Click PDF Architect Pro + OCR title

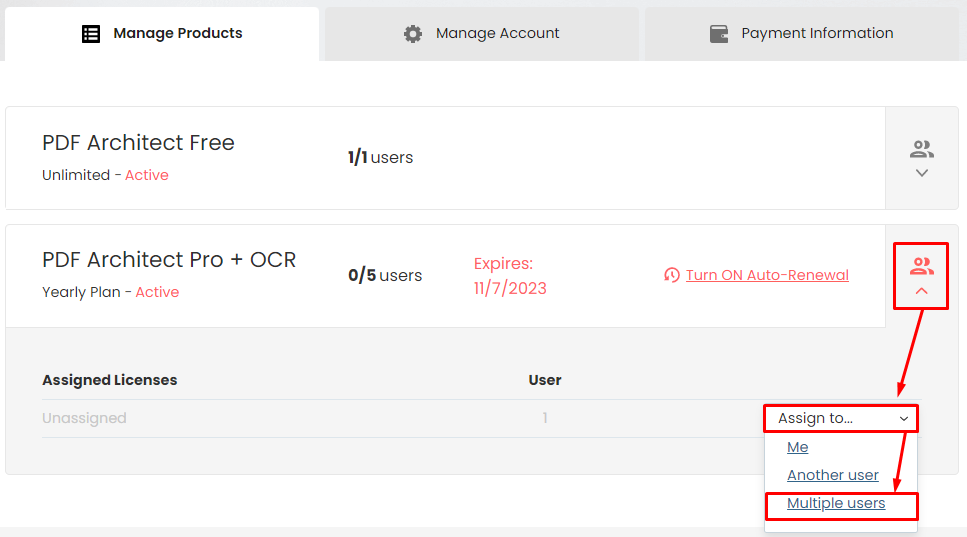(169, 260)
